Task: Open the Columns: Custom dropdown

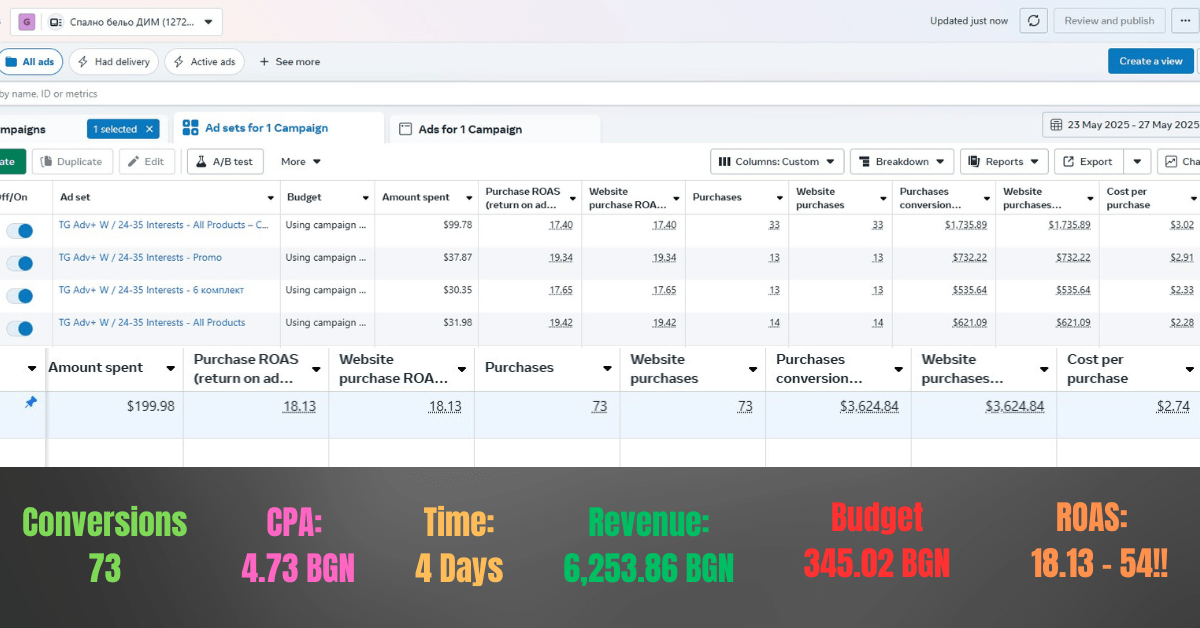Action: 777,161
